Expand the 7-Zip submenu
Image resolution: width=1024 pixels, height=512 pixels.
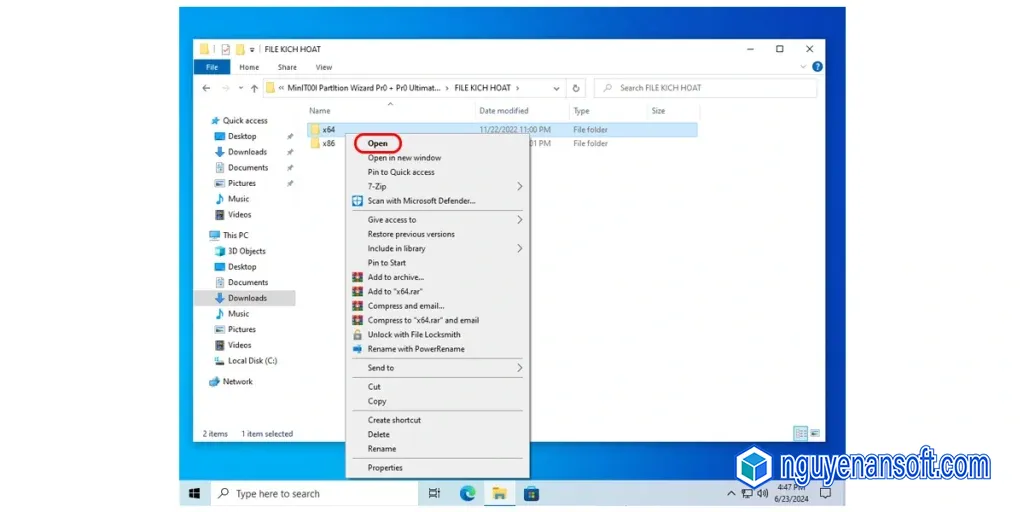(x=438, y=186)
